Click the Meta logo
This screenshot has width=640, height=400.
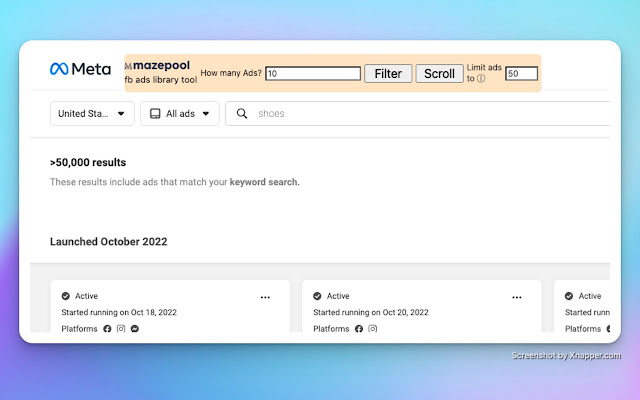(80, 69)
